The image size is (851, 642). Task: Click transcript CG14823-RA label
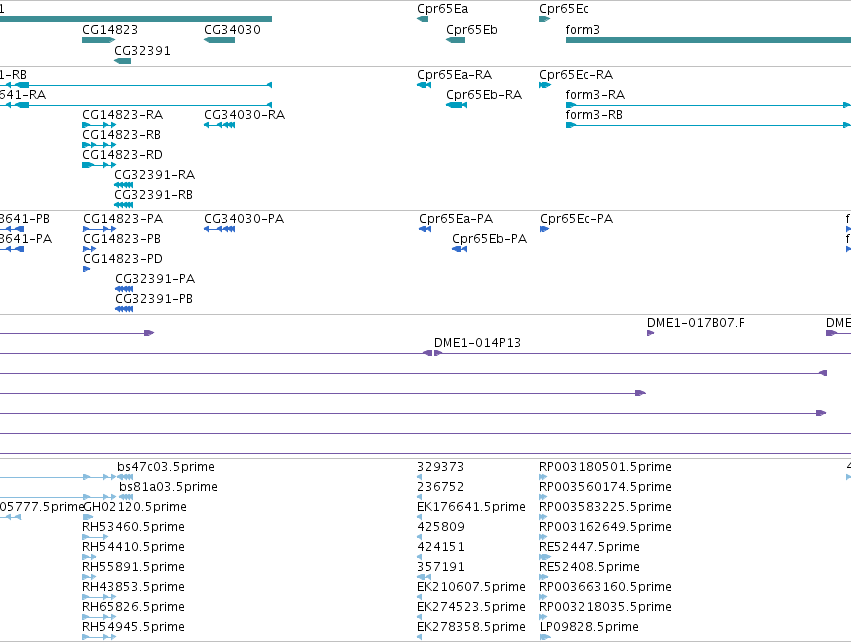click(x=123, y=115)
